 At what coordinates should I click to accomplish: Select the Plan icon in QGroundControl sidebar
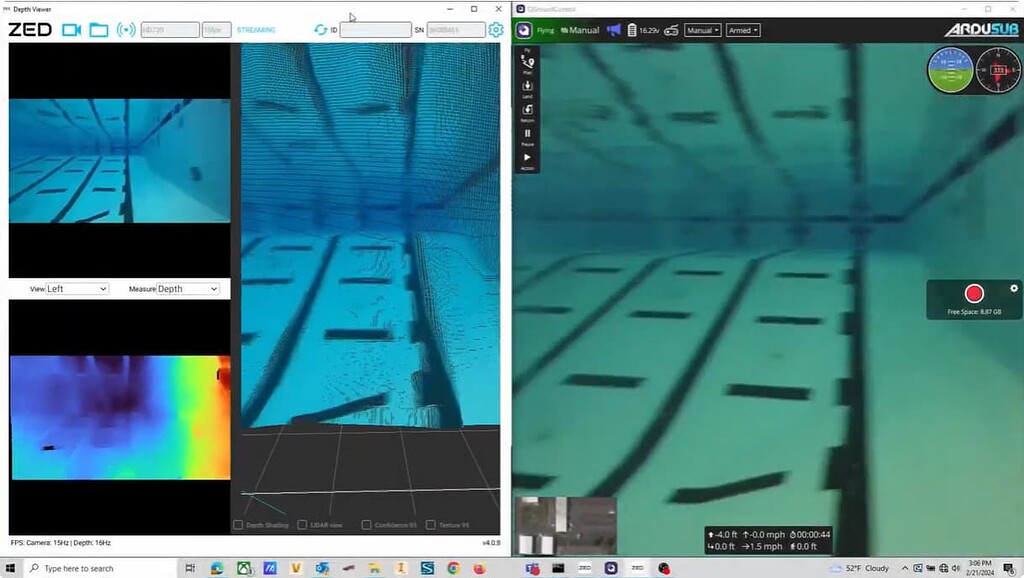[528, 61]
